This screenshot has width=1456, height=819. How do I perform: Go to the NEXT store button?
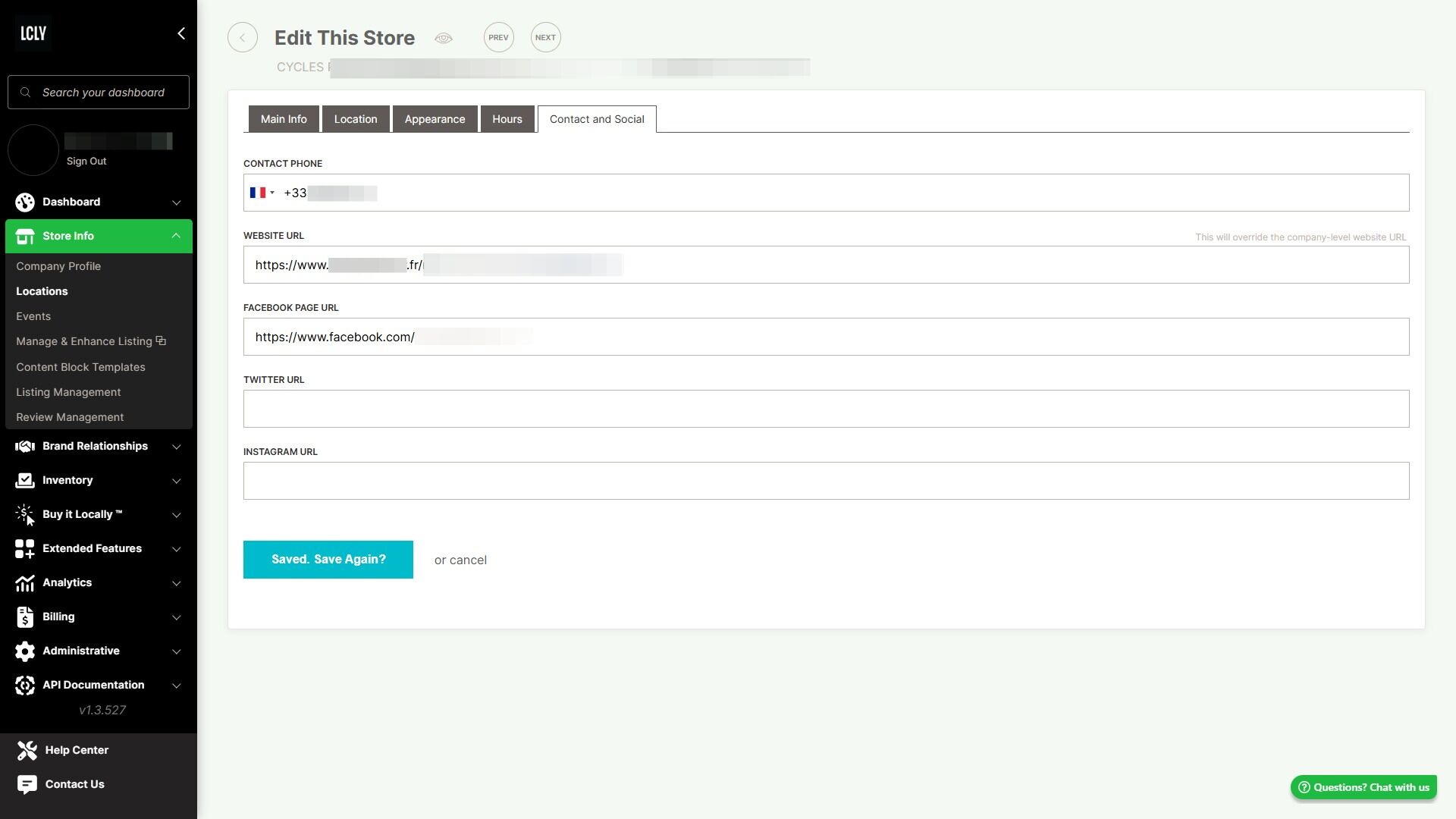545,38
